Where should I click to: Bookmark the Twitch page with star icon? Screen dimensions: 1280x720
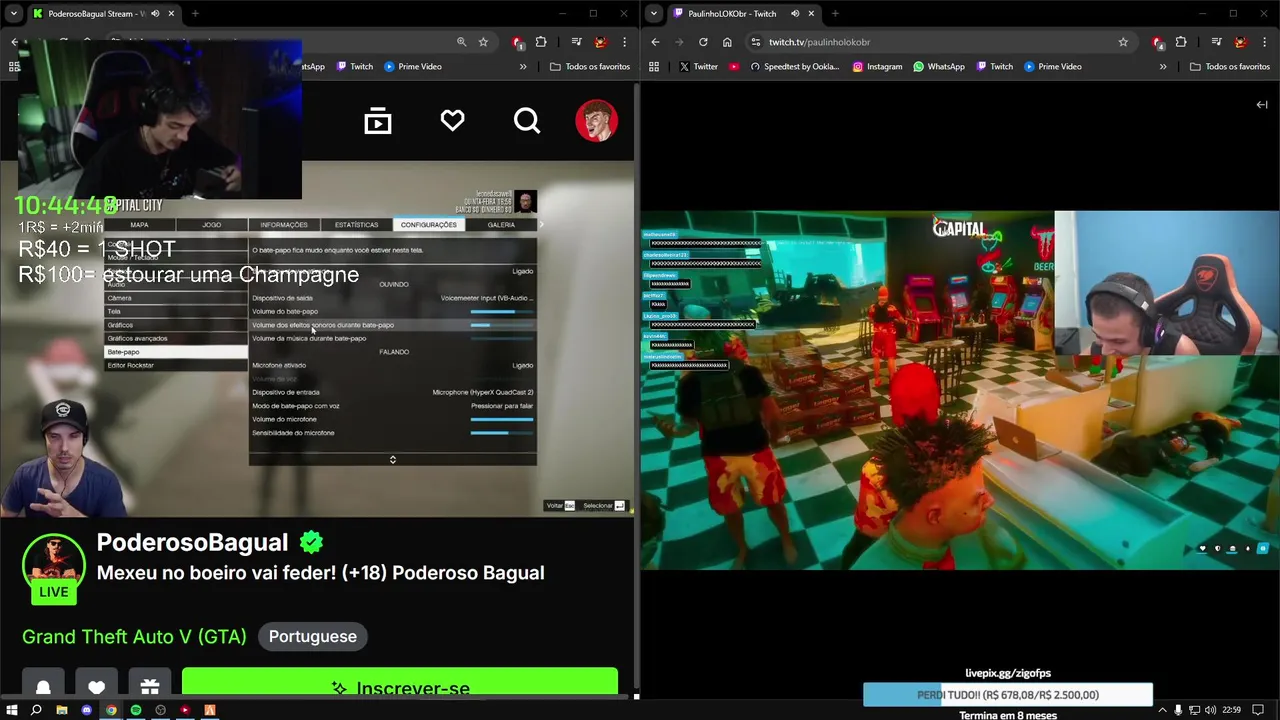1123,42
